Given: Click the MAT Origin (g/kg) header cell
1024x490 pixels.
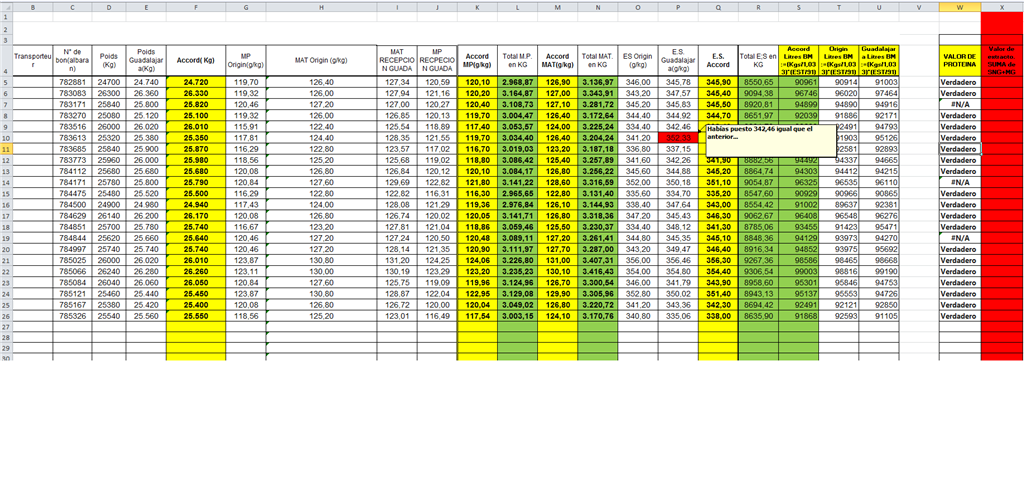Looking at the screenshot, I should pos(321,61).
